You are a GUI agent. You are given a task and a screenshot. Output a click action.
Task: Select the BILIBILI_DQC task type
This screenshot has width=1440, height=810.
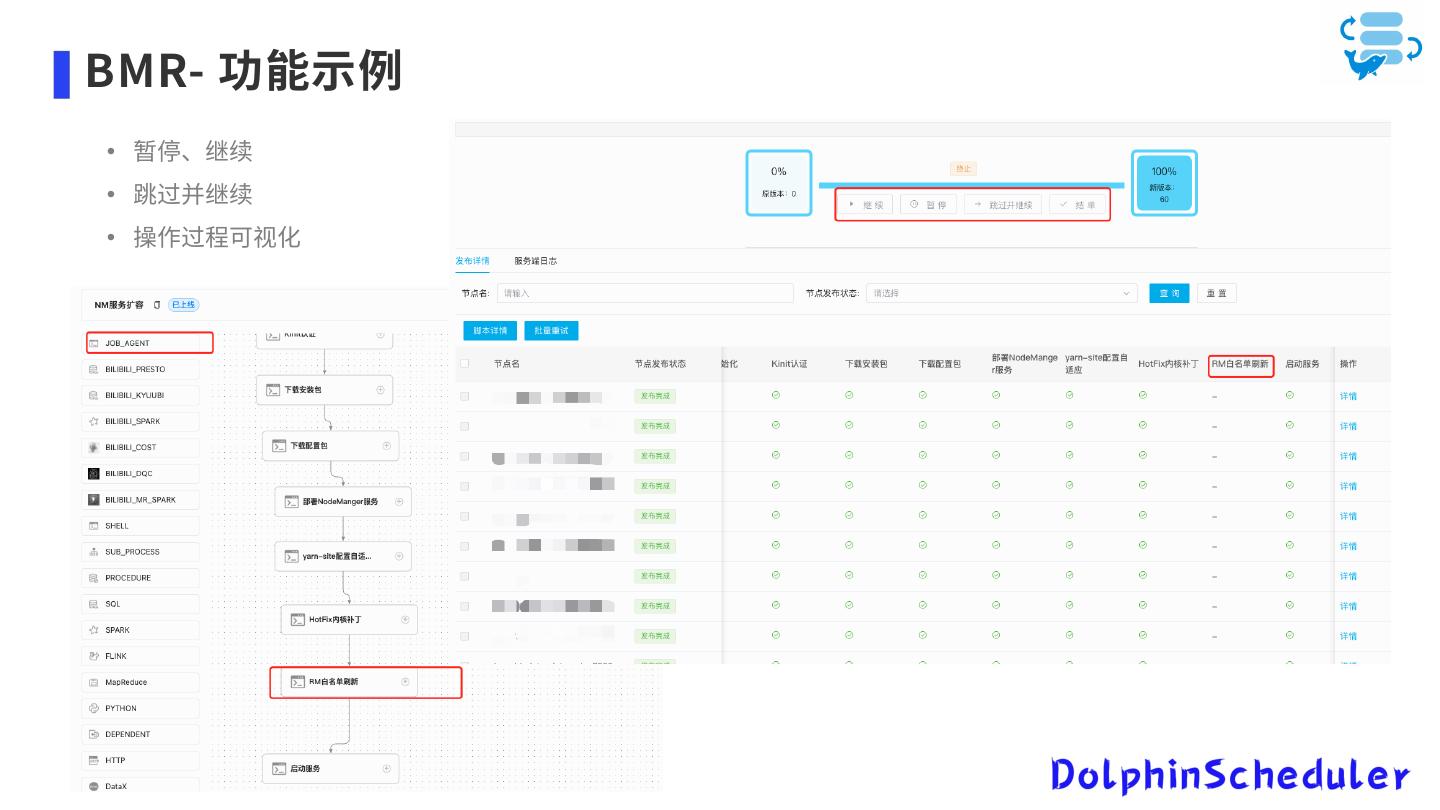coord(140,473)
